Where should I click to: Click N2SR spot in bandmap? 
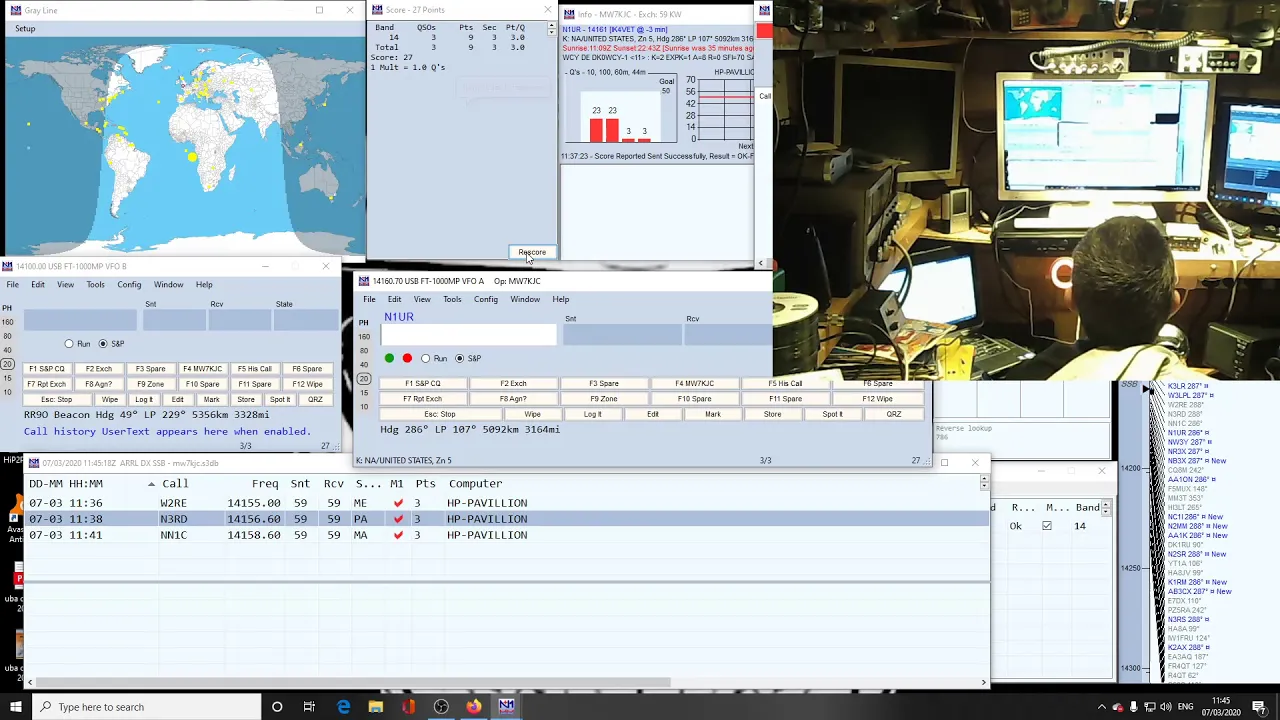tap(1197, 554)
